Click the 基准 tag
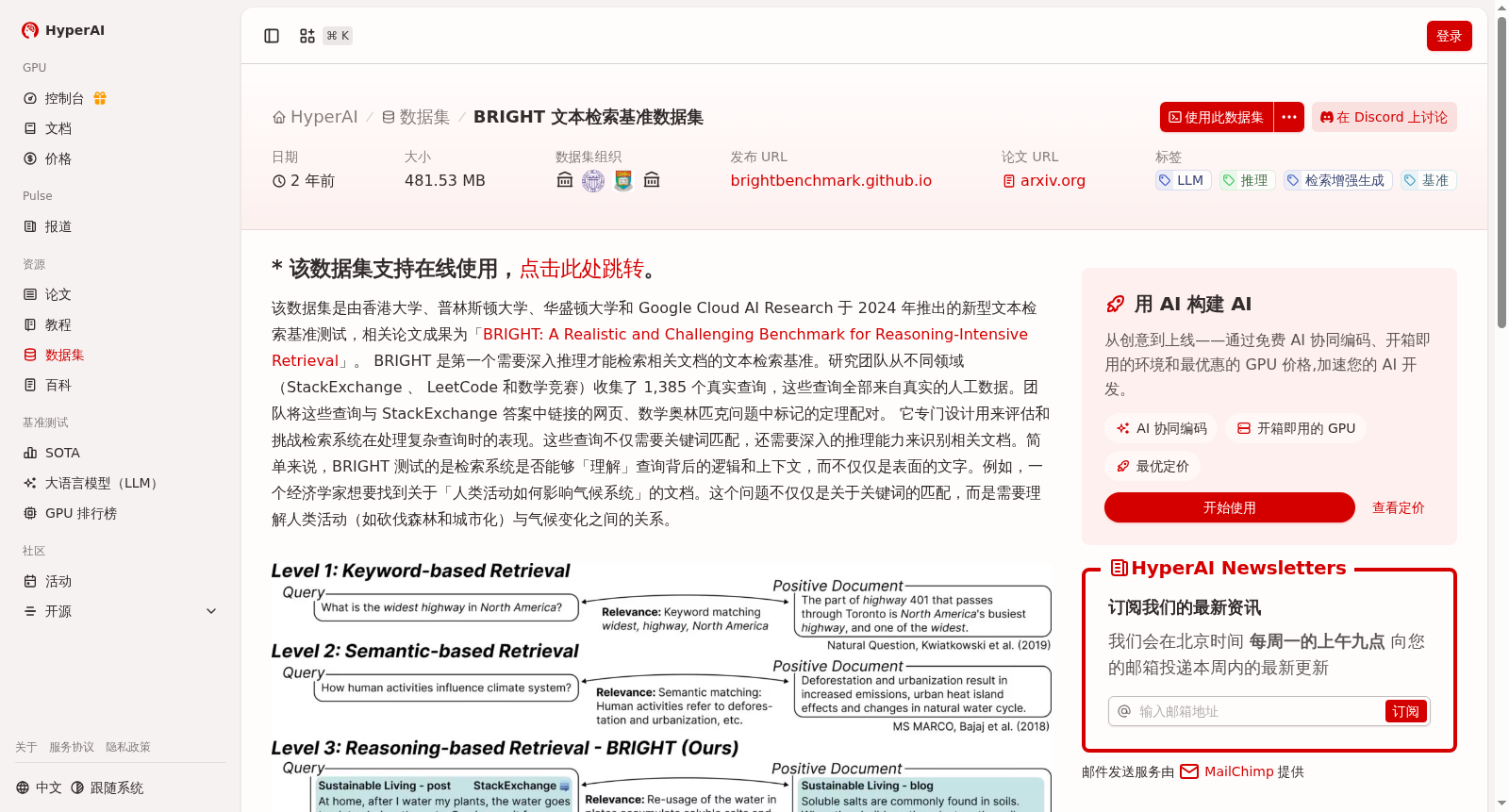This screenshot has height=812, width=1509. click(1428, 180)
